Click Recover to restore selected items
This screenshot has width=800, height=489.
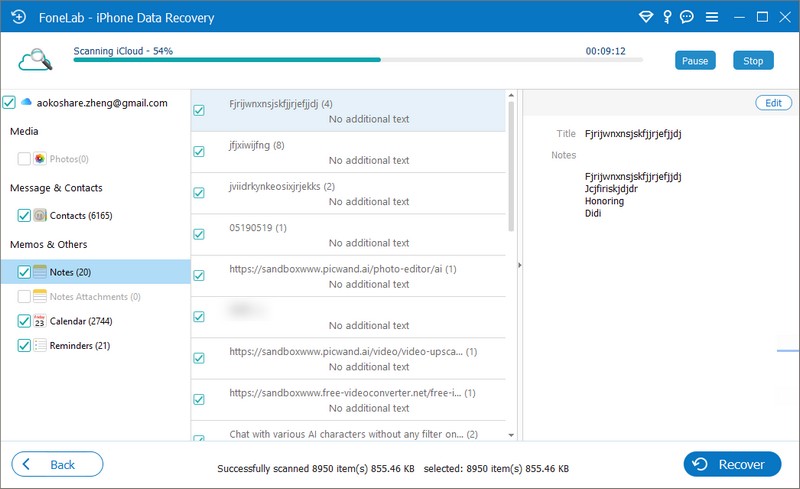click(732, 464)
